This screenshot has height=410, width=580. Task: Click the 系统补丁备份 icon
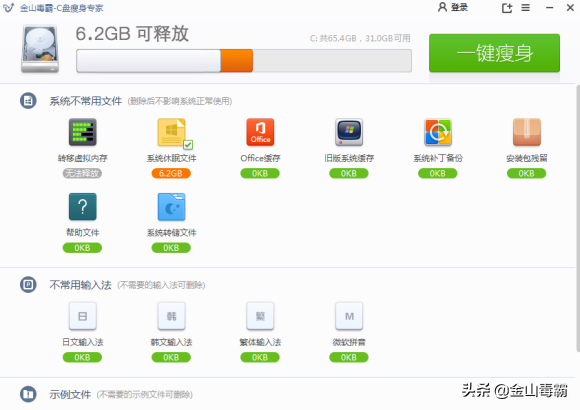pos(438,132)
